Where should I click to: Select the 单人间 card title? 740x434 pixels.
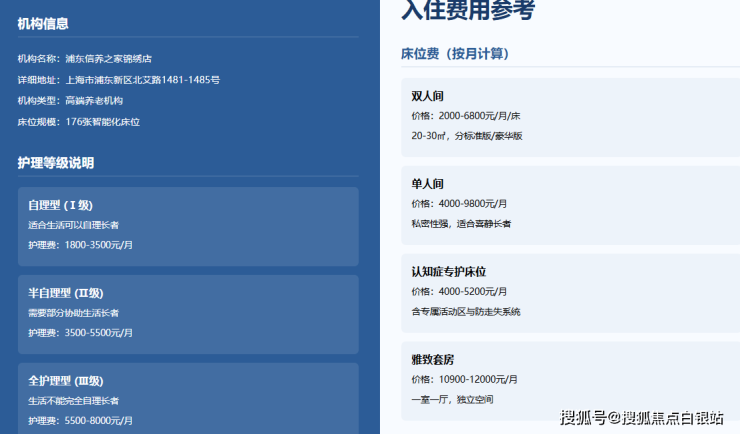pyautogui.click(x=428, y=184)
